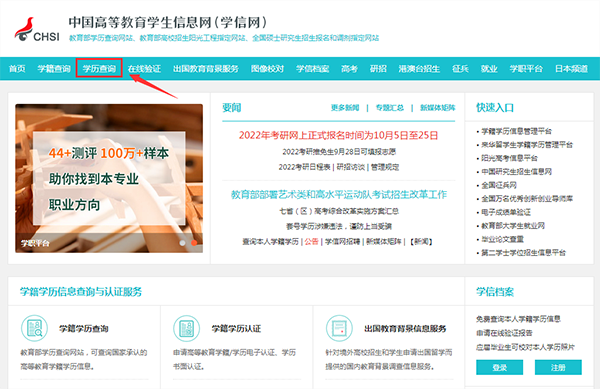This screenshot has width=600, height=389.
Task: Open 学信网招聘 link
Action: point(342,242)
